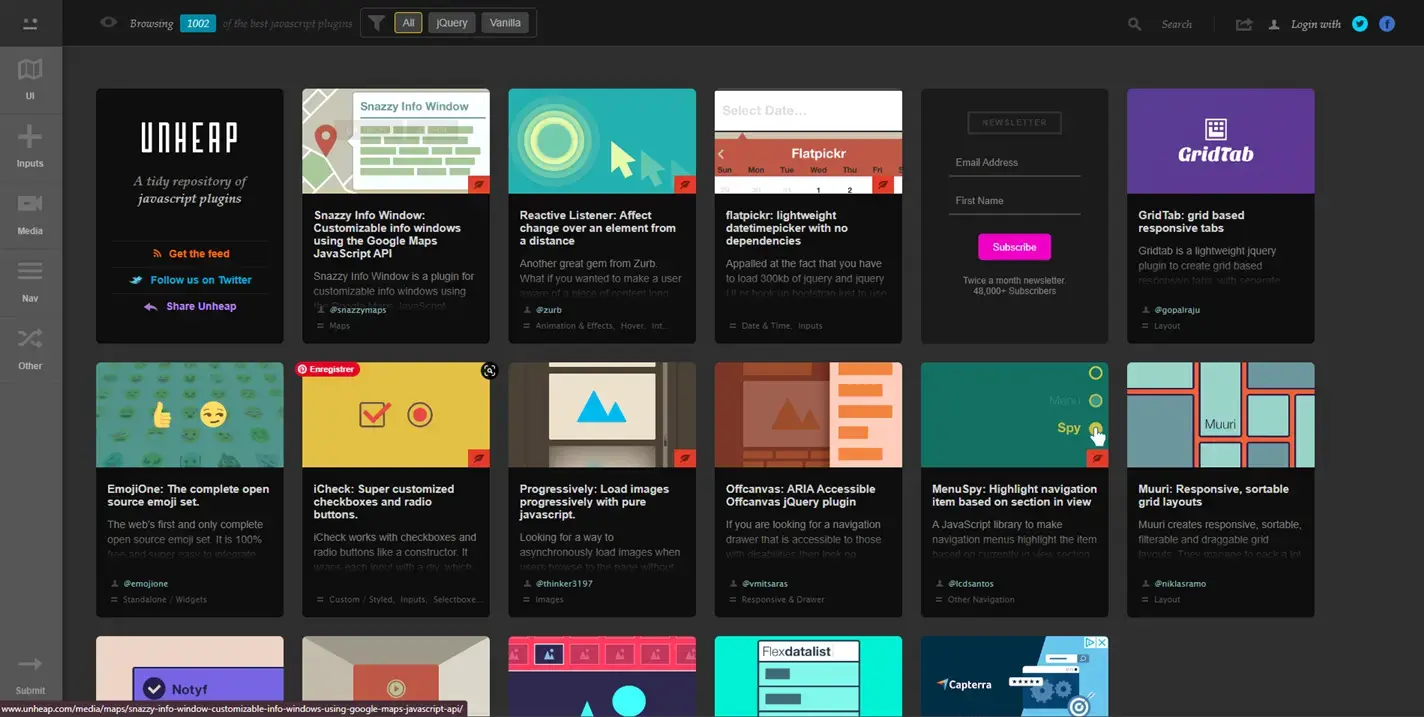Viewport: 1424px width, 717px height.
Task: Open the Offcanvas thumbnail
Action: [x=808, y=415]
